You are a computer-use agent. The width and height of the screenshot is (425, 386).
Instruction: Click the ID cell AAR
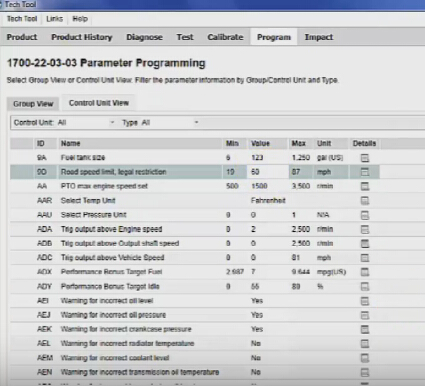pyautogui.click(x=44, y=201)
